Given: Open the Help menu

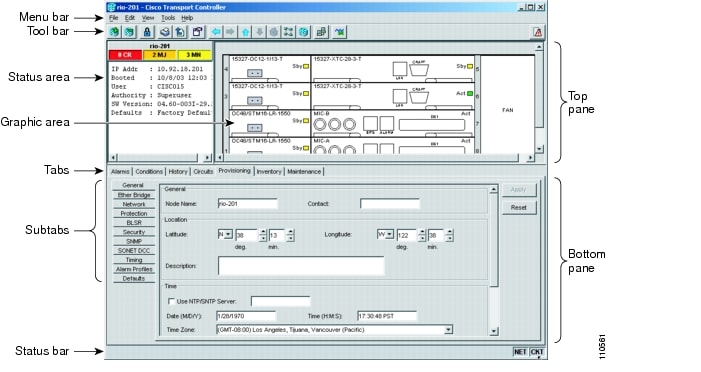Looking at the screenshot, I should pos(187,18).
